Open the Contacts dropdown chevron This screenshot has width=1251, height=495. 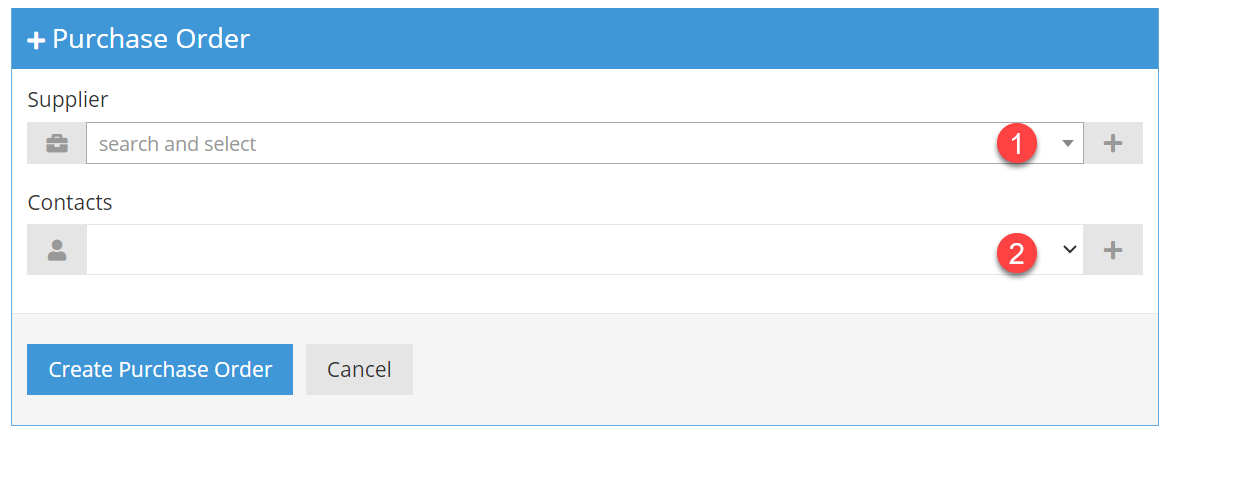tap(1069, 250)
